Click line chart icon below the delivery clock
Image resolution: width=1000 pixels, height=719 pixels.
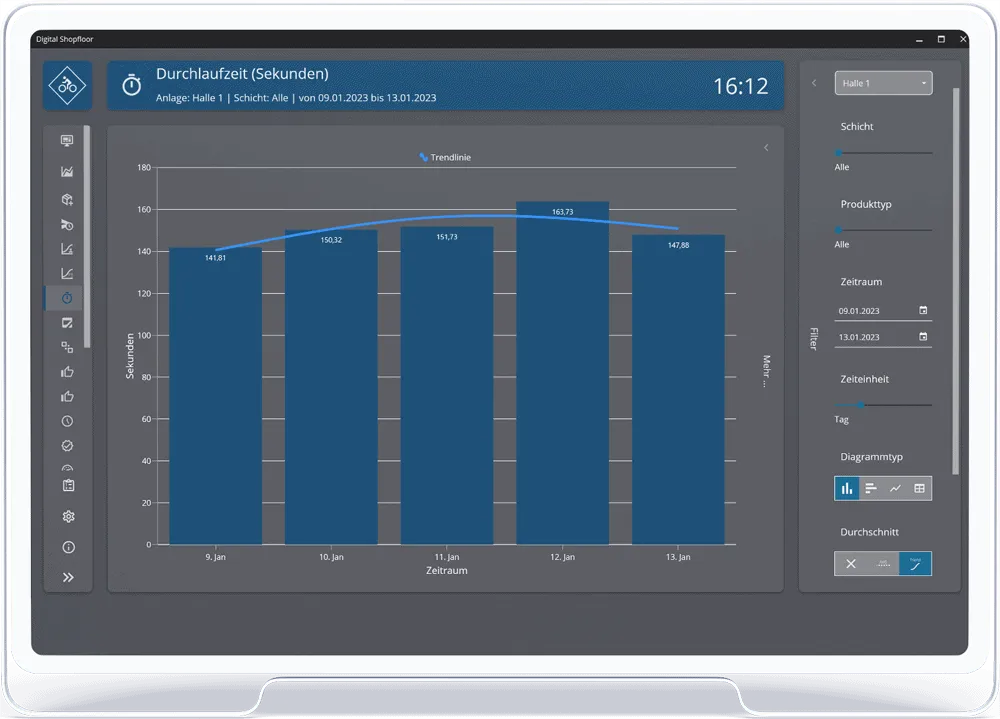coord(67,249)
